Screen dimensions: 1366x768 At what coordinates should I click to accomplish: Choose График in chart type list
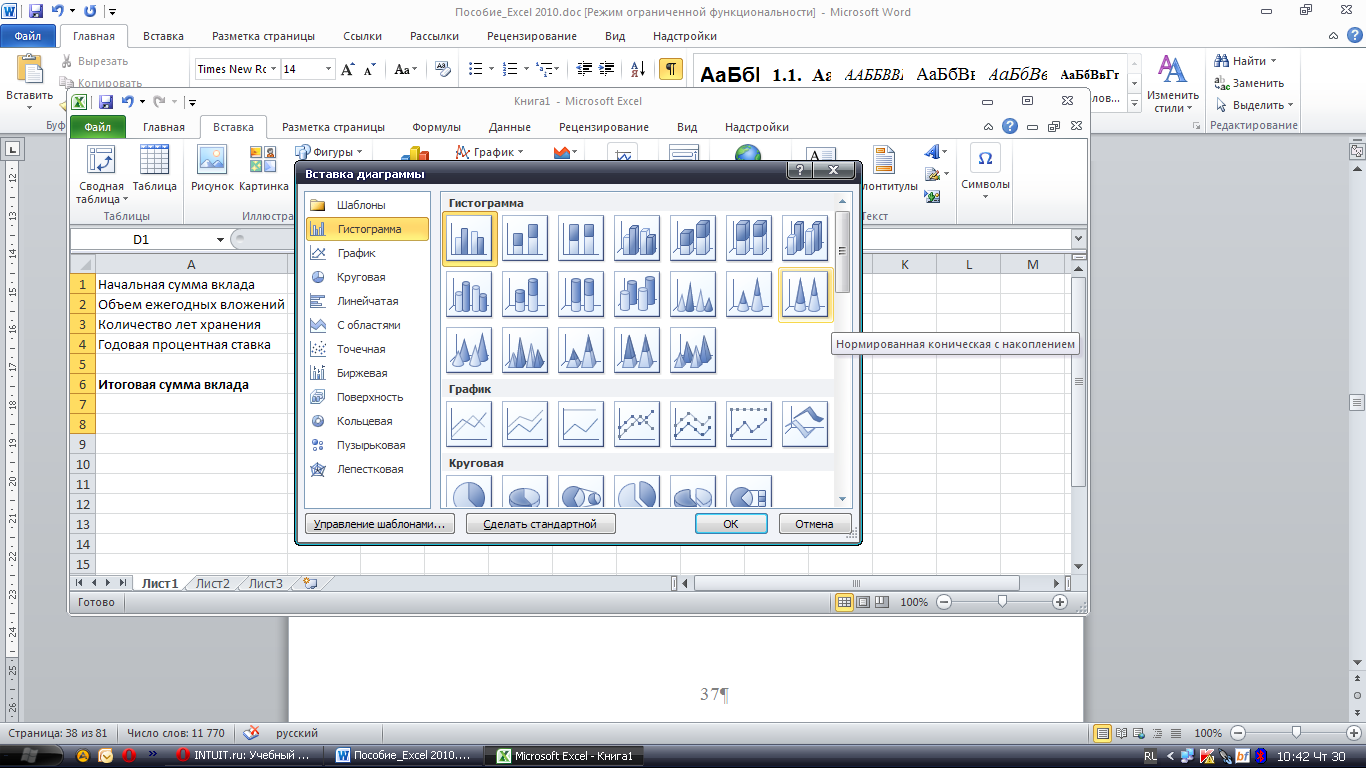367,253
